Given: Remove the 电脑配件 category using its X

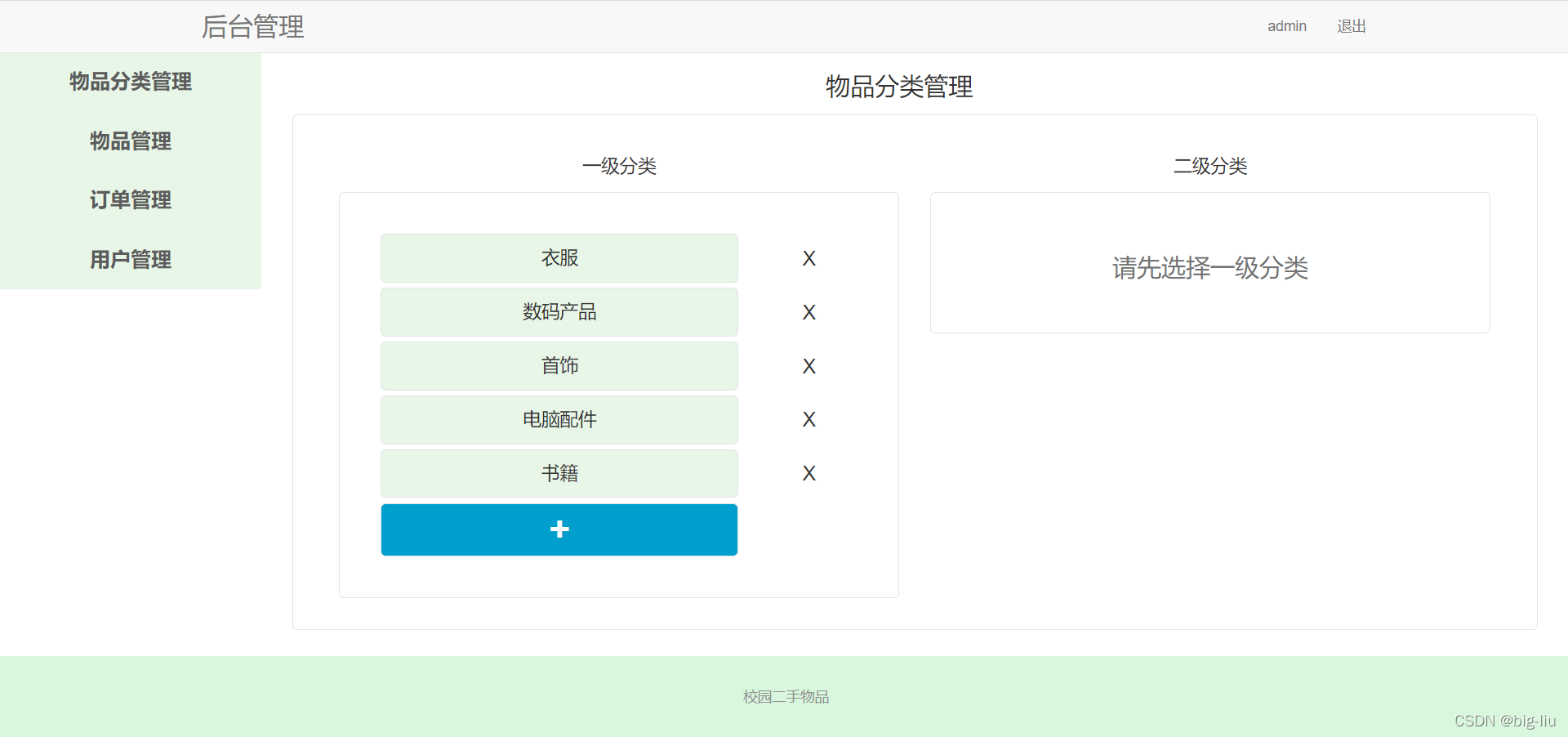Looking at the screenshot, I should click(808, 419).
